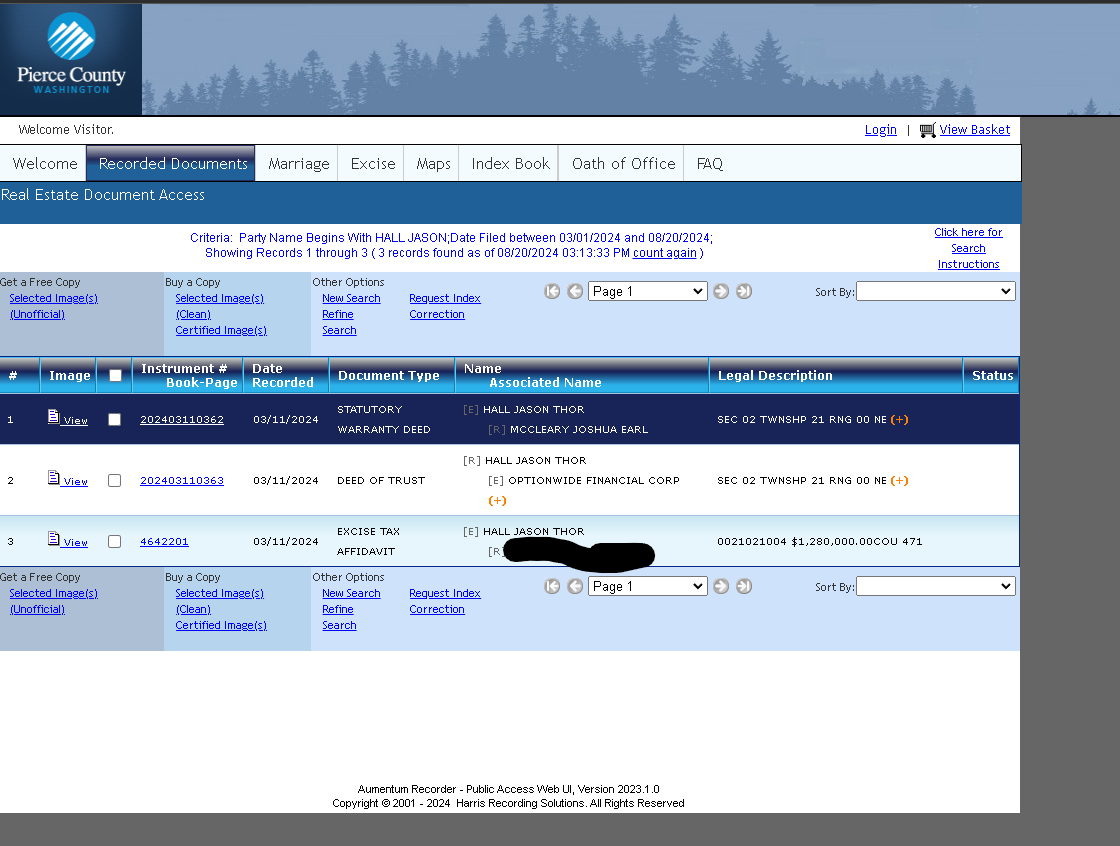Image resolution: width=1120 pixels, height=846 pixels.
Task: Click the top Request Index Correction link
Action: coord(444,307)
